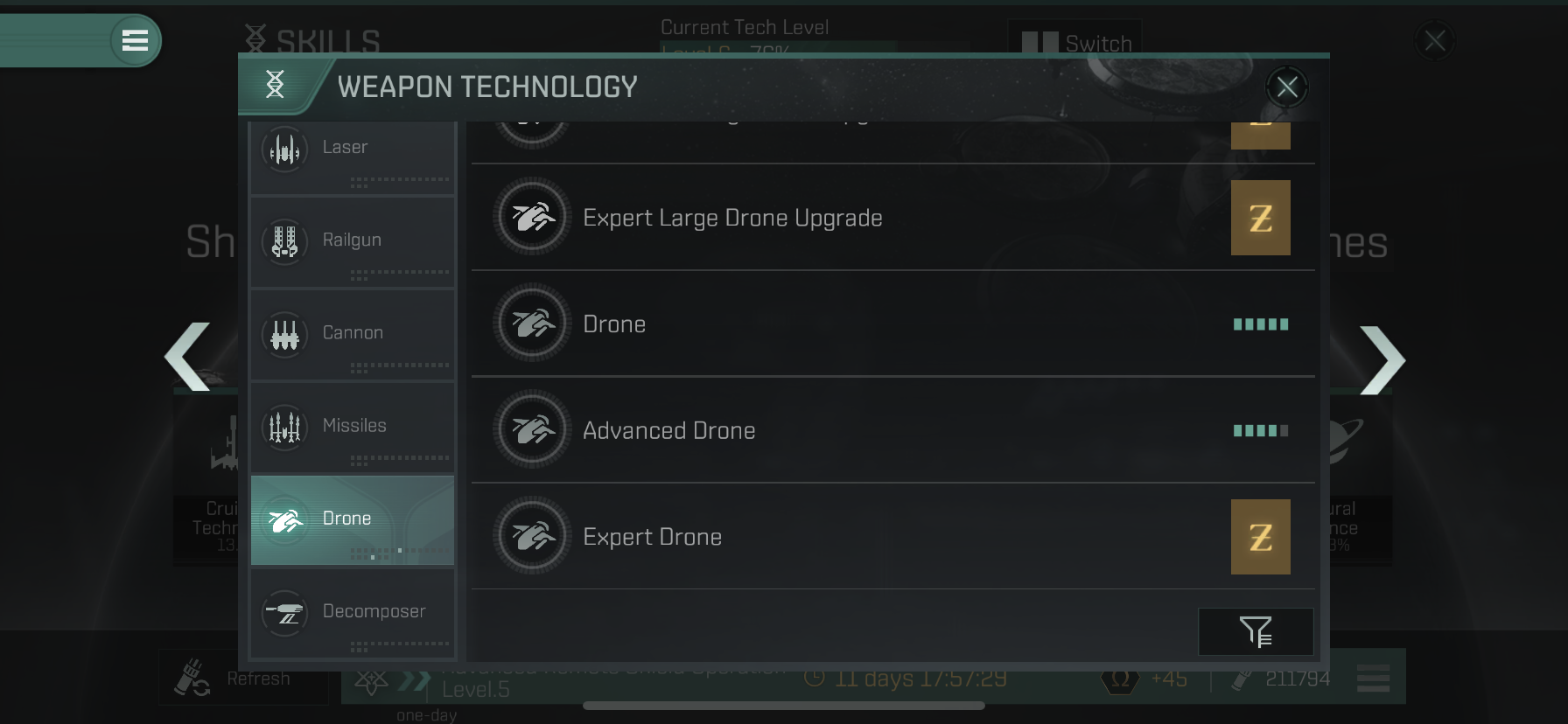Select the Railgun weapon category
The height and width of the screenshot is (724, 1568).
coord(353,241)
